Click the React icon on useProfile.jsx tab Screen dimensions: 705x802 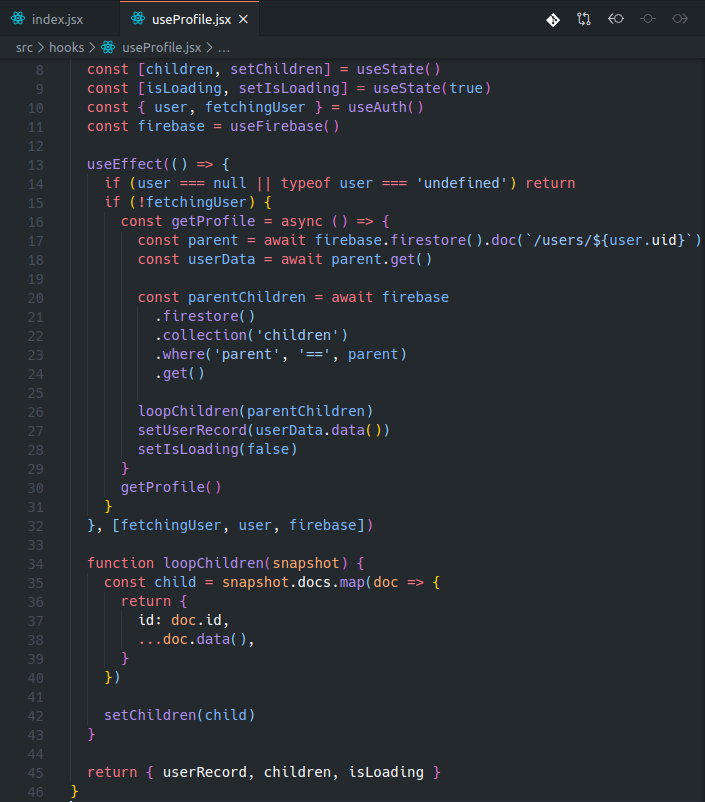click(138, 19)
